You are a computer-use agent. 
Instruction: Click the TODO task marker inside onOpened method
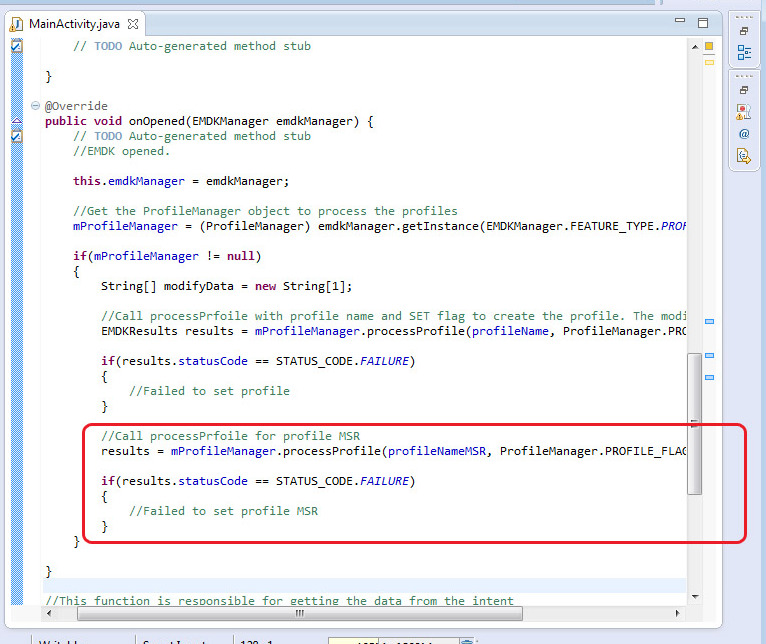[x=16, y=136]
